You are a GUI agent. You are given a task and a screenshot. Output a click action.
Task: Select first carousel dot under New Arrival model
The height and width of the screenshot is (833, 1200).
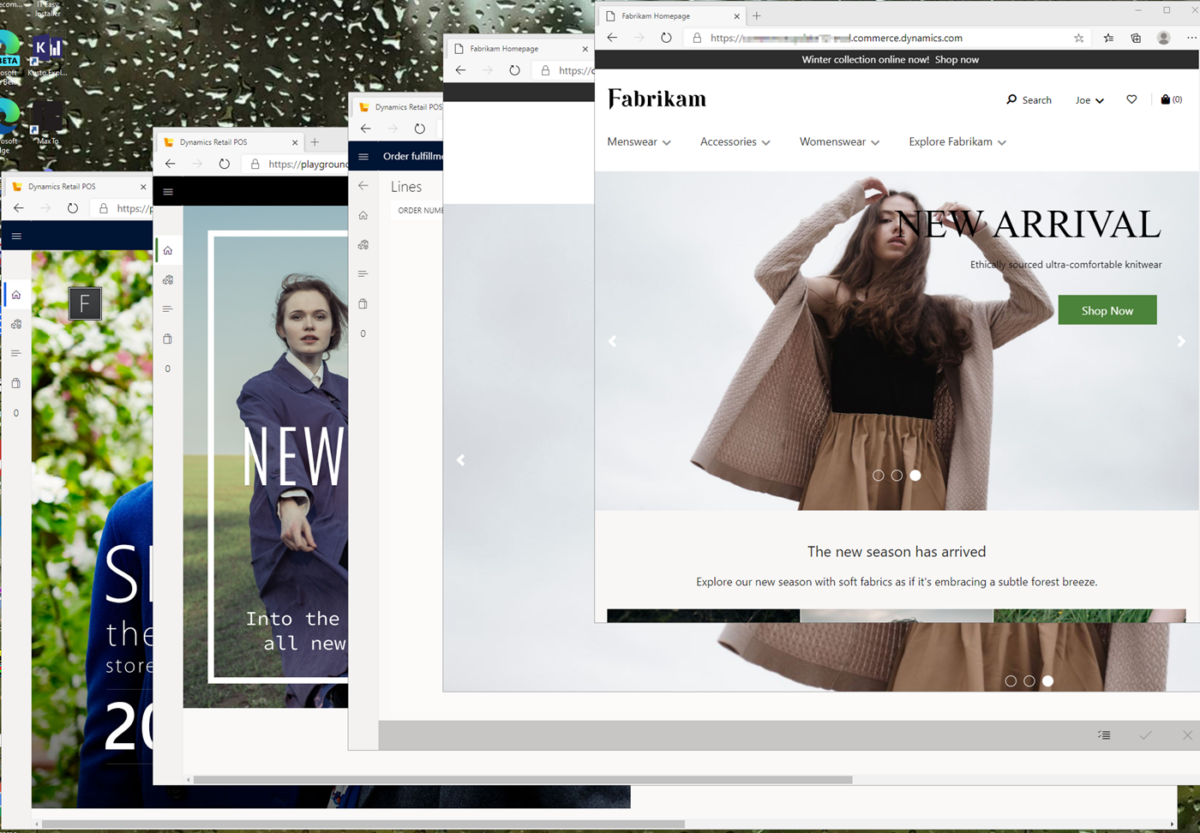pyautogui.click(x=878, y=475)
